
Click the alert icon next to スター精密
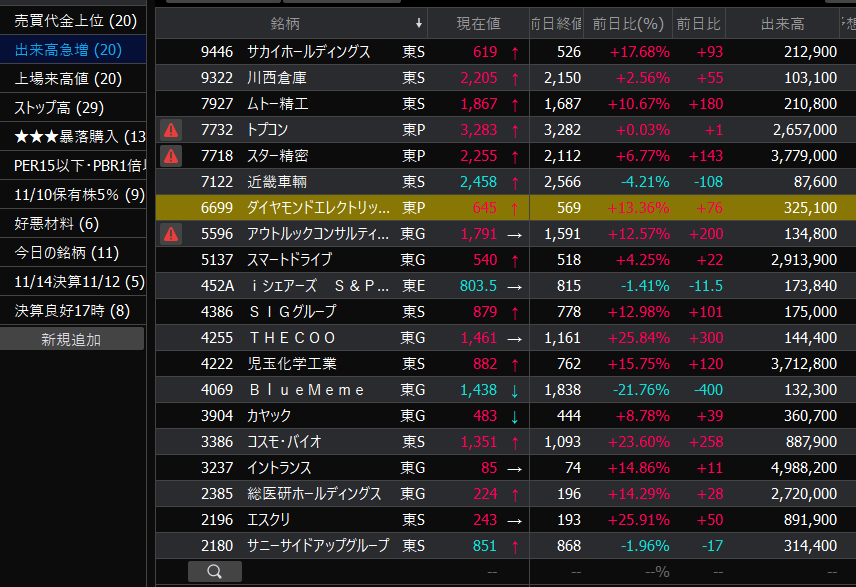tap(171, 155)
